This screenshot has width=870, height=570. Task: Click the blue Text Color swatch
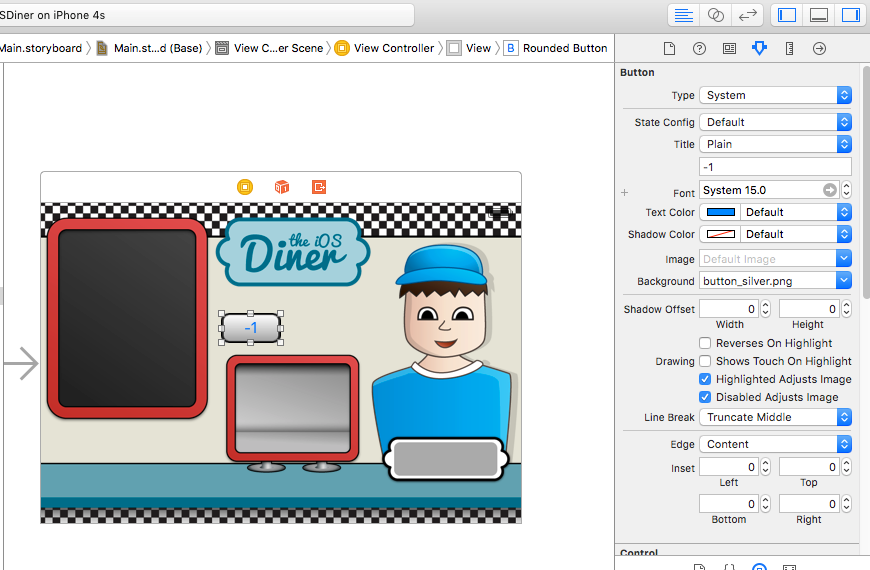[x=720, y=212]
